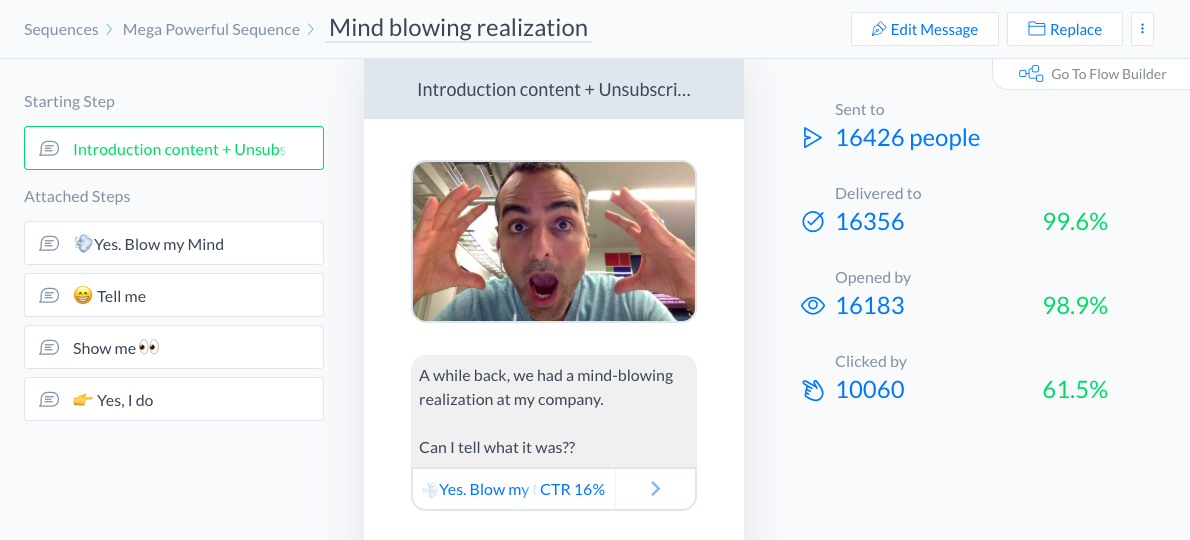1190x540 pixels.
Task: Click the right chevron in message card
Action: pyautogui.click(x=656, y=489)
